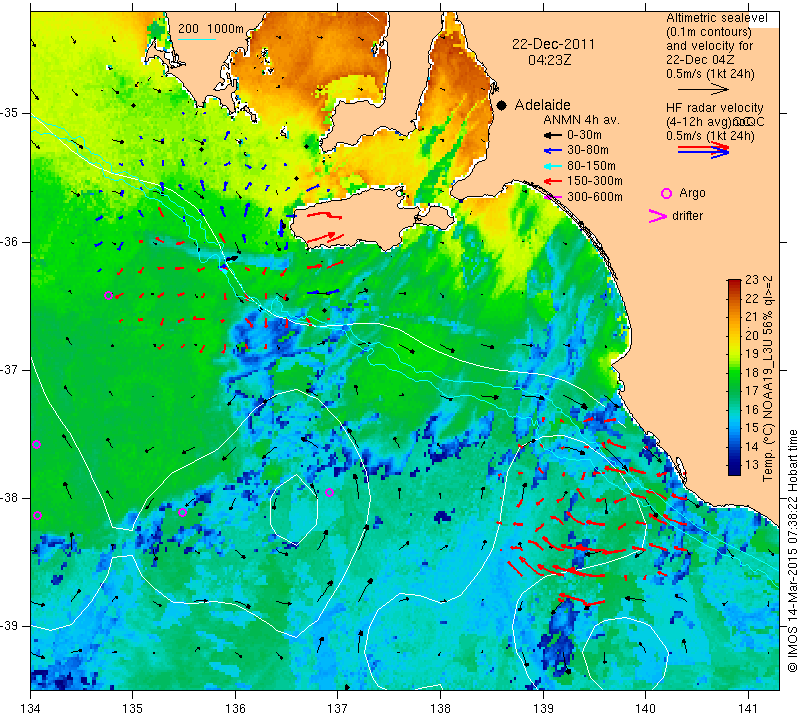
Task: Click the cyan 200m isobath legend line
Action: [x=197, y=39]
